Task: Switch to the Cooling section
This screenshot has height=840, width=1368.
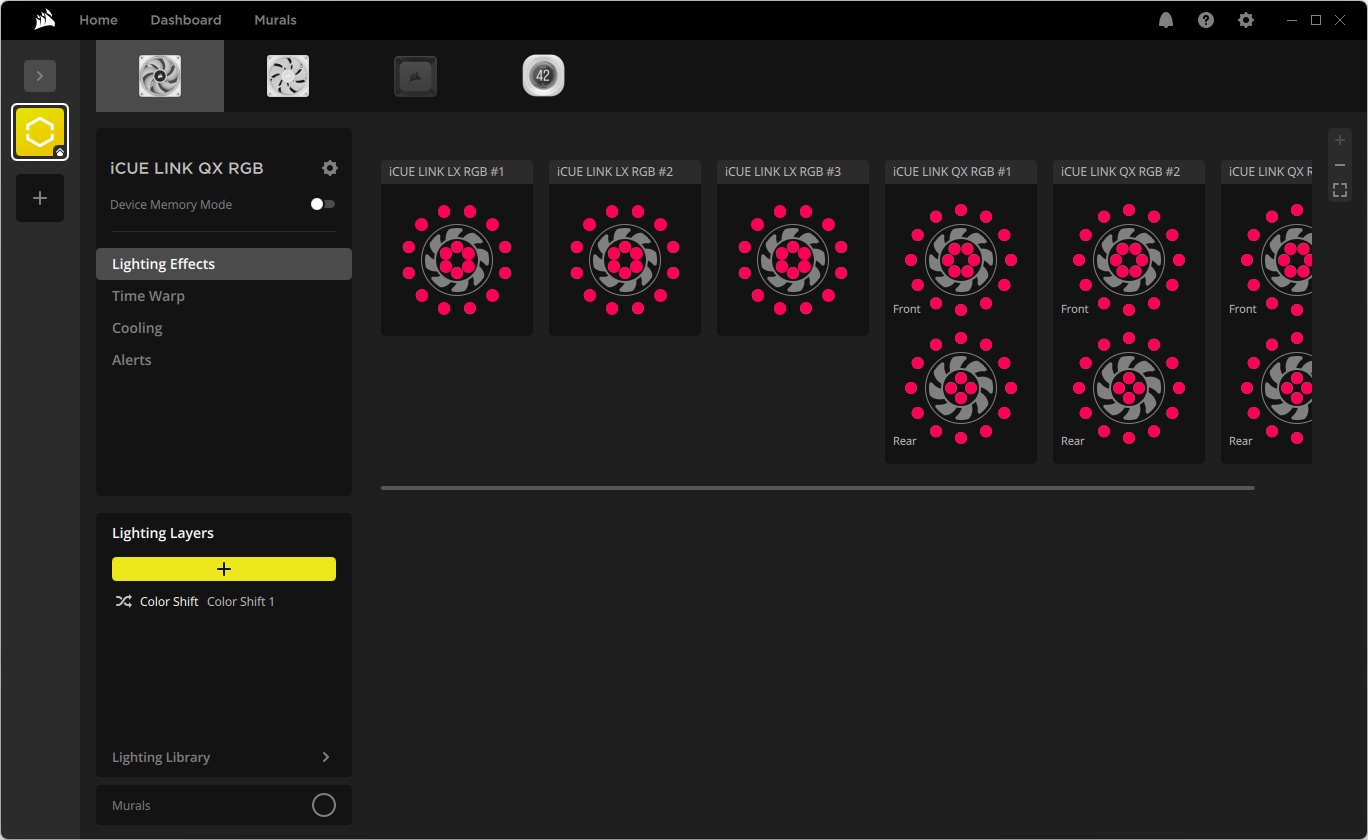Action: (x=137, y=328)
